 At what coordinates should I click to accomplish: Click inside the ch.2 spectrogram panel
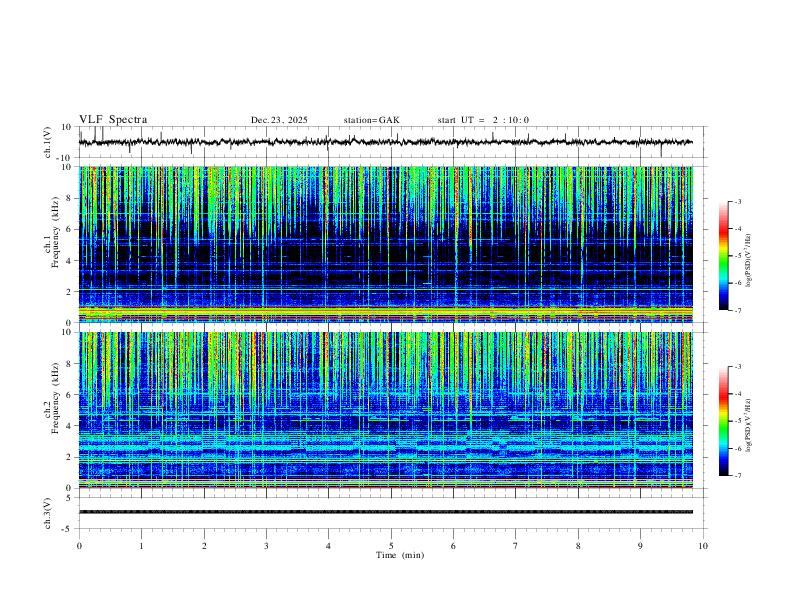tap(386, 410)
